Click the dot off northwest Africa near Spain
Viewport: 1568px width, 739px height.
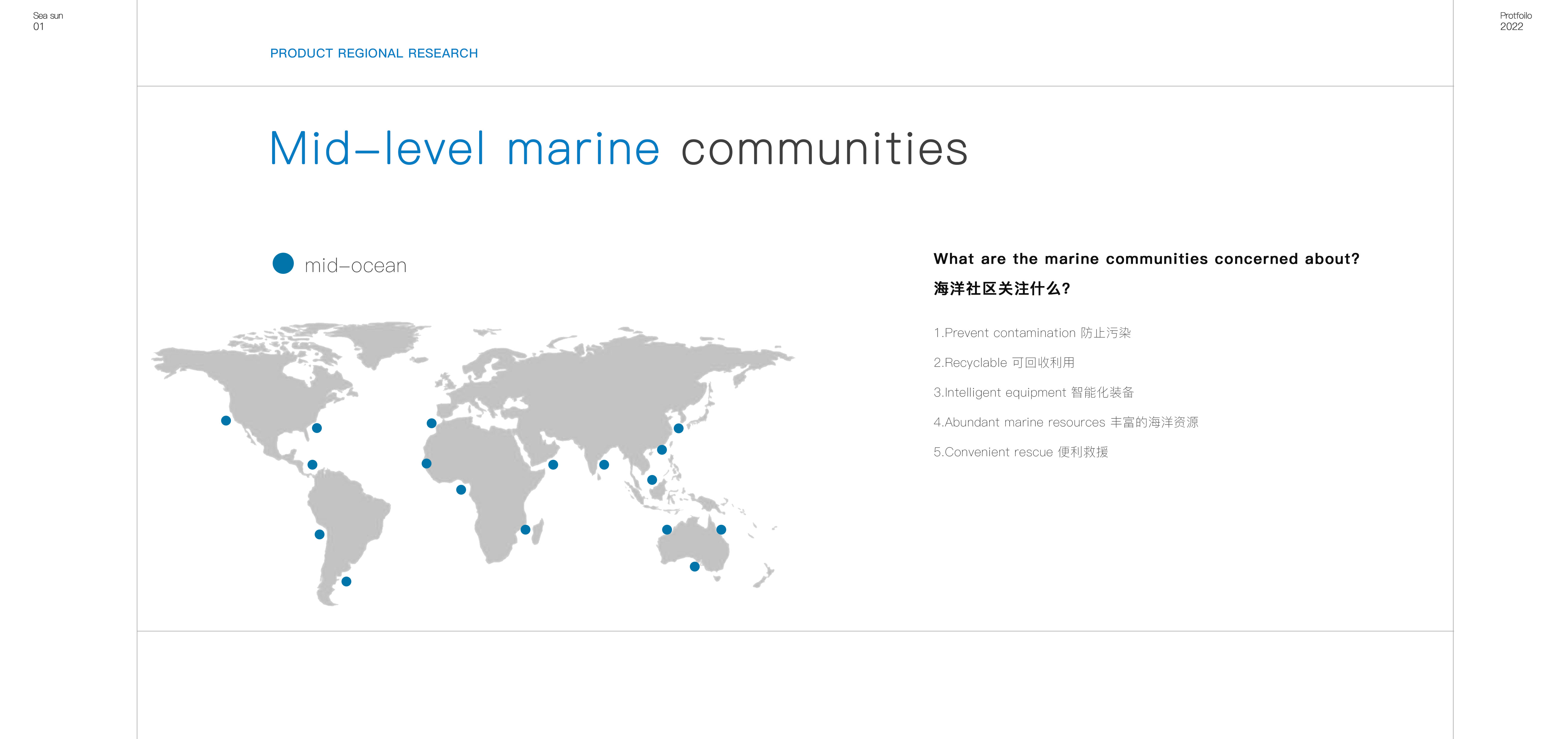(x=431, y=423)
